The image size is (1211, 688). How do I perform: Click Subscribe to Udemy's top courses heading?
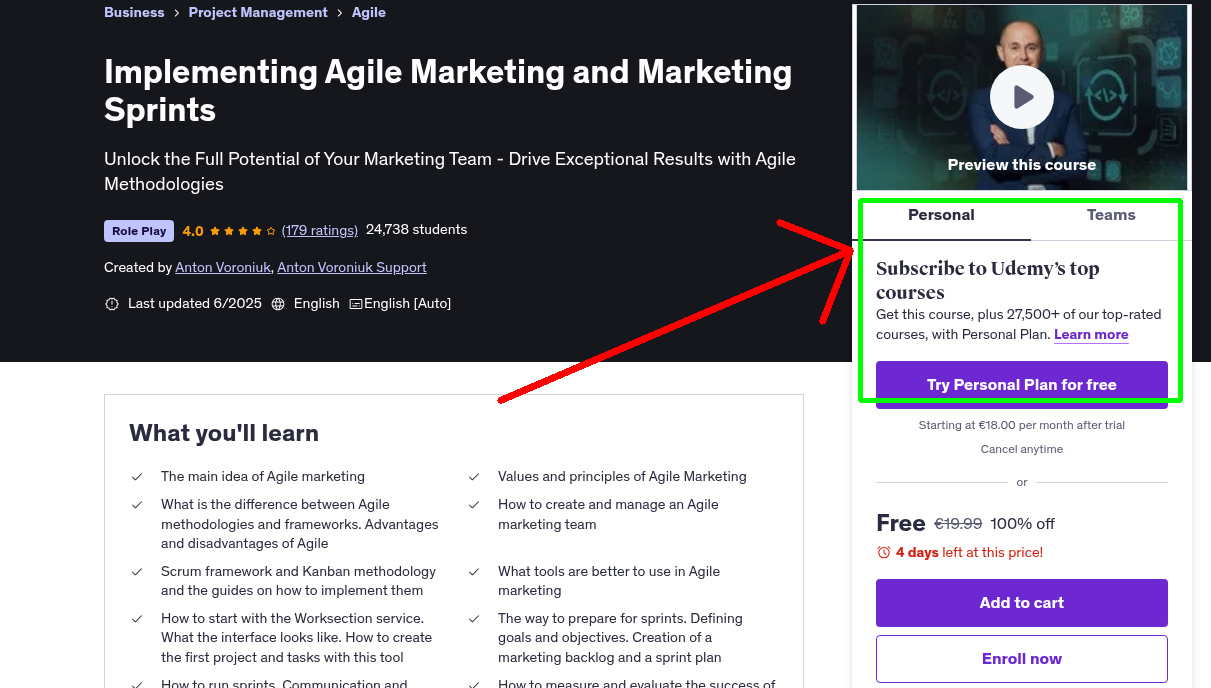(x=987, y=280)
